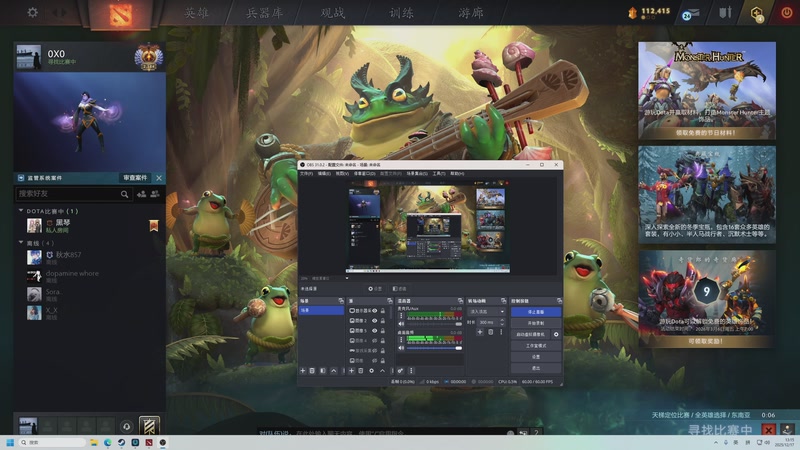Click the 工作室模式 button in OBS
The height and width of the screenshot is (450, 800).
pyautogui.click(x=536, y=345)
